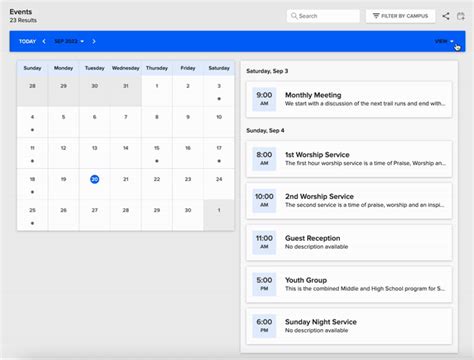Select August 28 in previous month
This screenshot has width=474, height=360.
[x=32, y=91]
